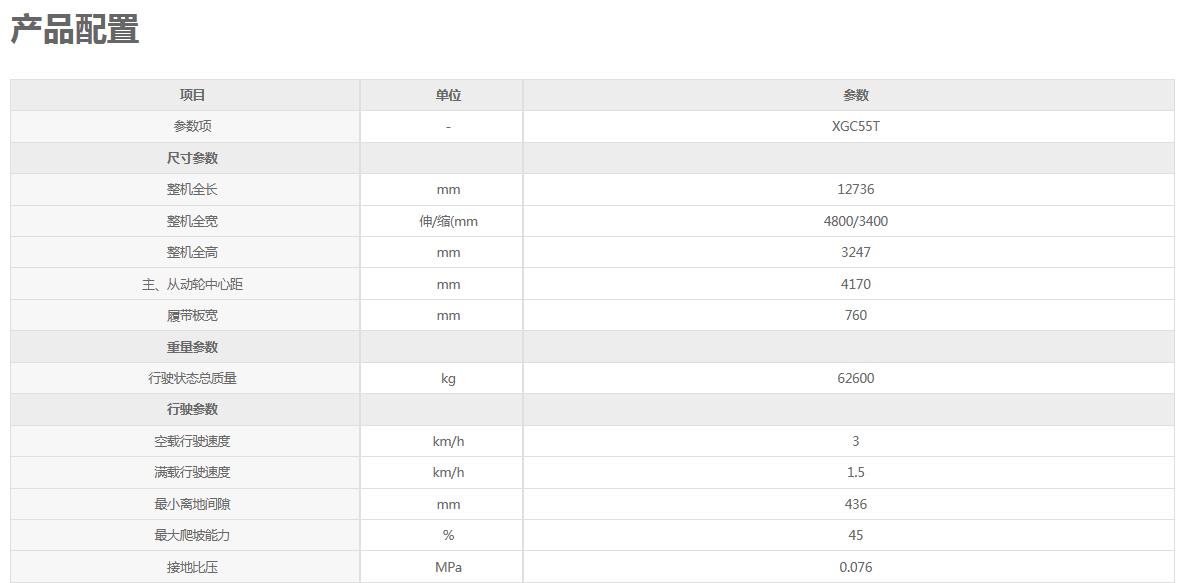Click the 整机全高 row label
This screenshot has width=1185, height=583.
click(192, 253)
